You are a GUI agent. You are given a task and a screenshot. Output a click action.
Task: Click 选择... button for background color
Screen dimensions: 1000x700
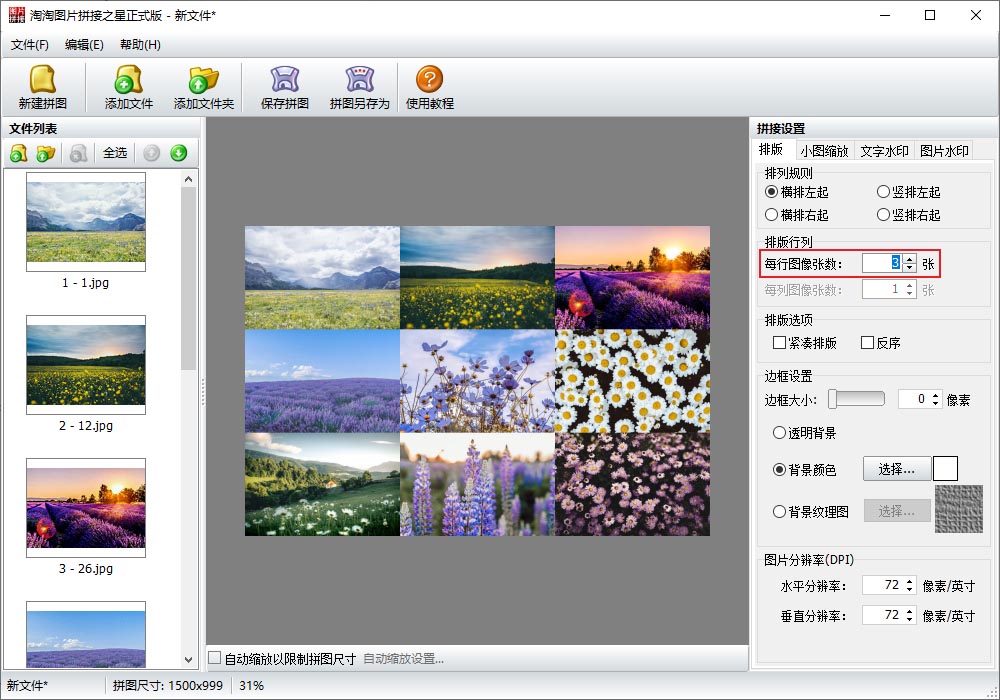click(x=896, y=469)
